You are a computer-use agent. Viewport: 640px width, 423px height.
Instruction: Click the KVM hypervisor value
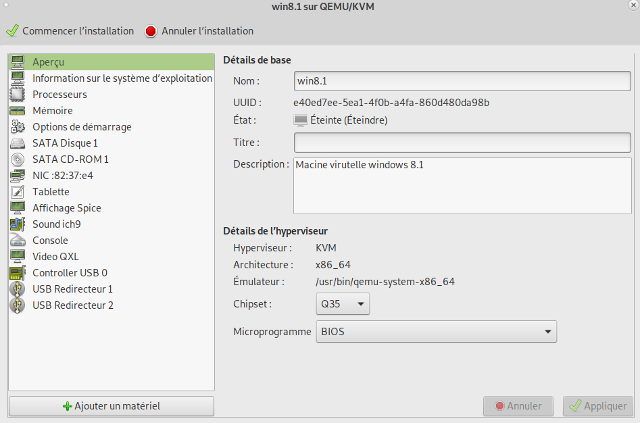[326, 248]
